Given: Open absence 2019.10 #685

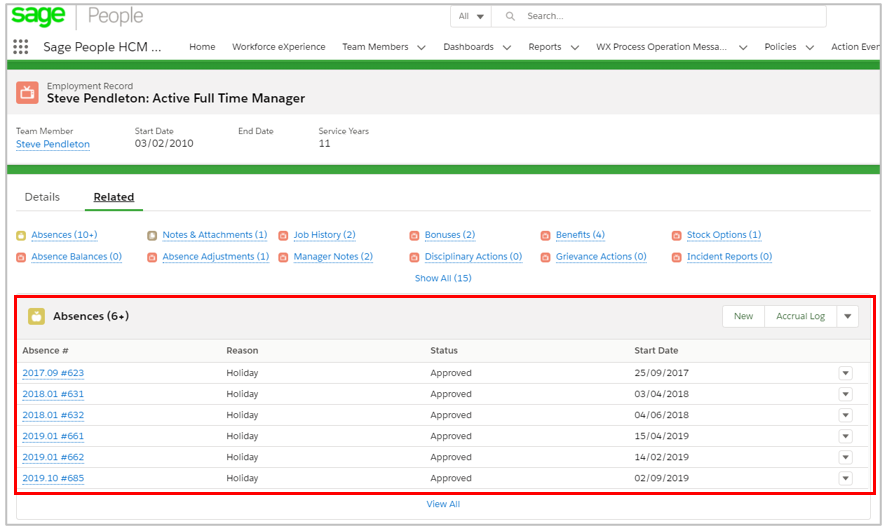Looking at the screenshot, I should pyautogui.click(x=53, y=478).
